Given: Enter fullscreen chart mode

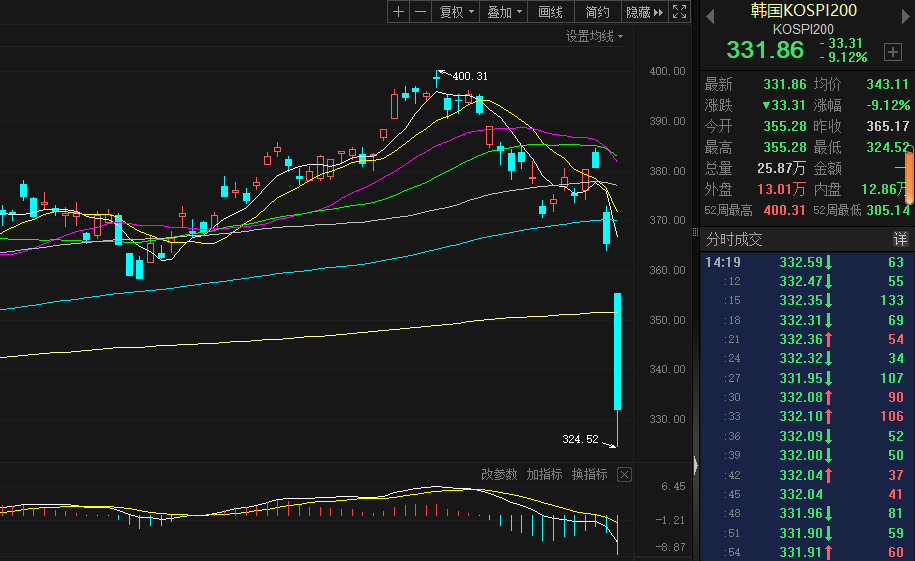Looking at the screenshot, I should [x=679, y=12].
